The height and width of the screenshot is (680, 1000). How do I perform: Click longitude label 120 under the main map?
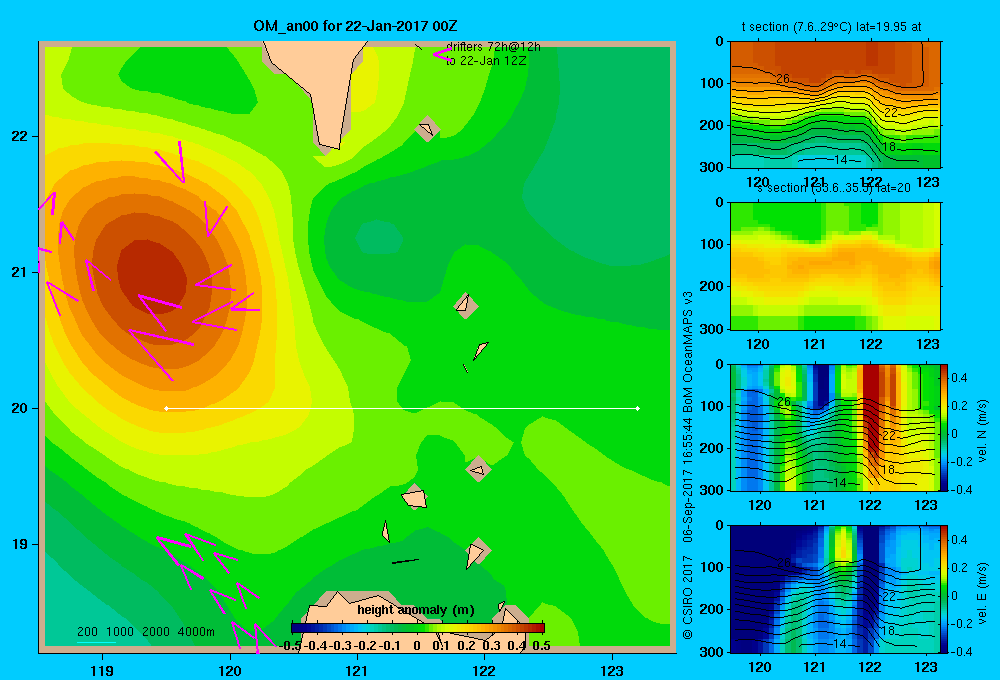click(x=230, y=670)
